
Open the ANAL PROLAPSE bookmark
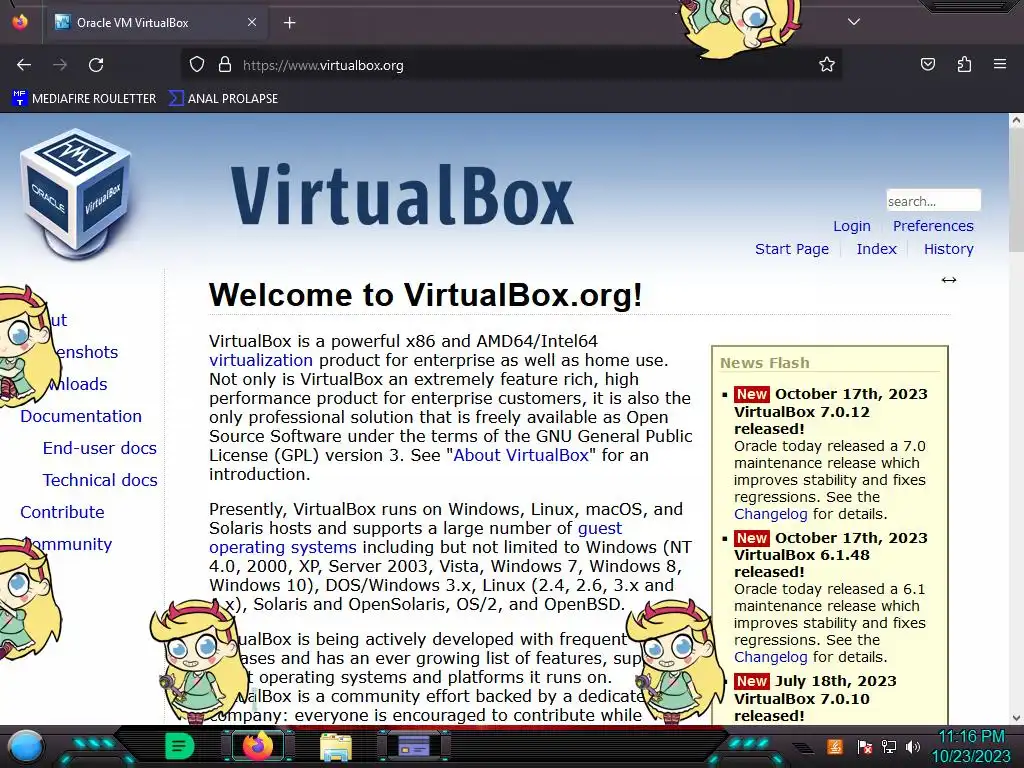(x=223, y=99)
